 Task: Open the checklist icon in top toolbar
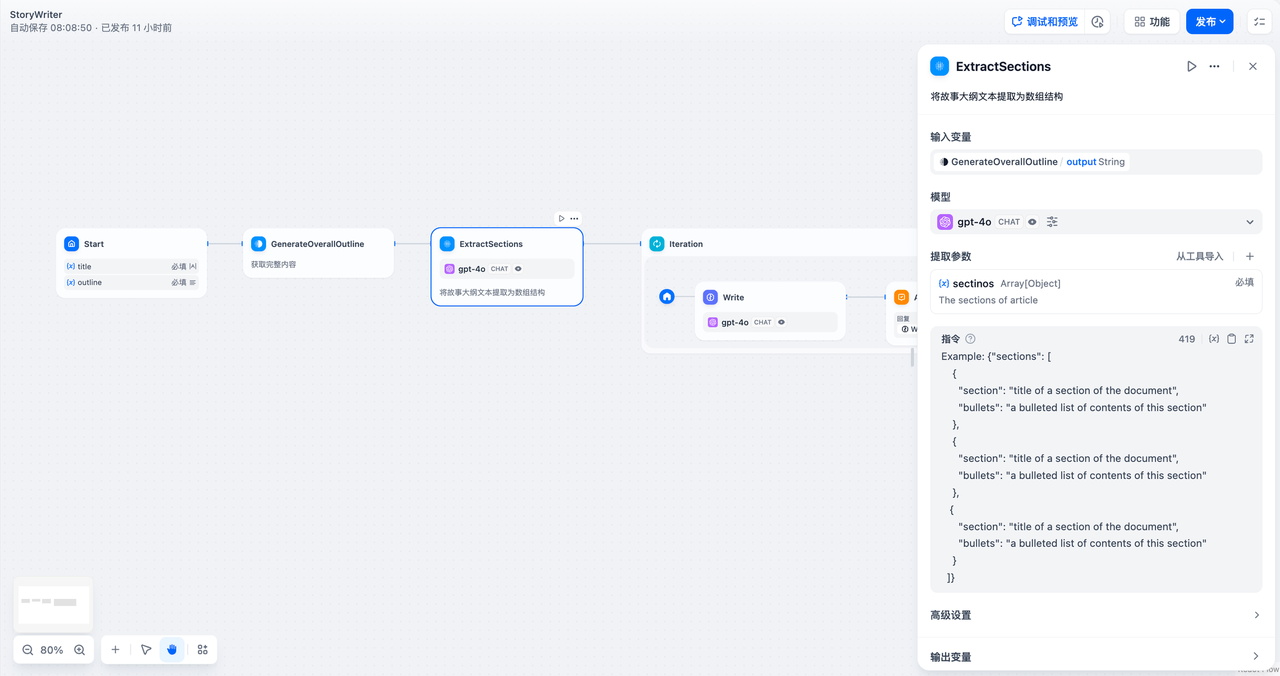[x=1259, y=21]
